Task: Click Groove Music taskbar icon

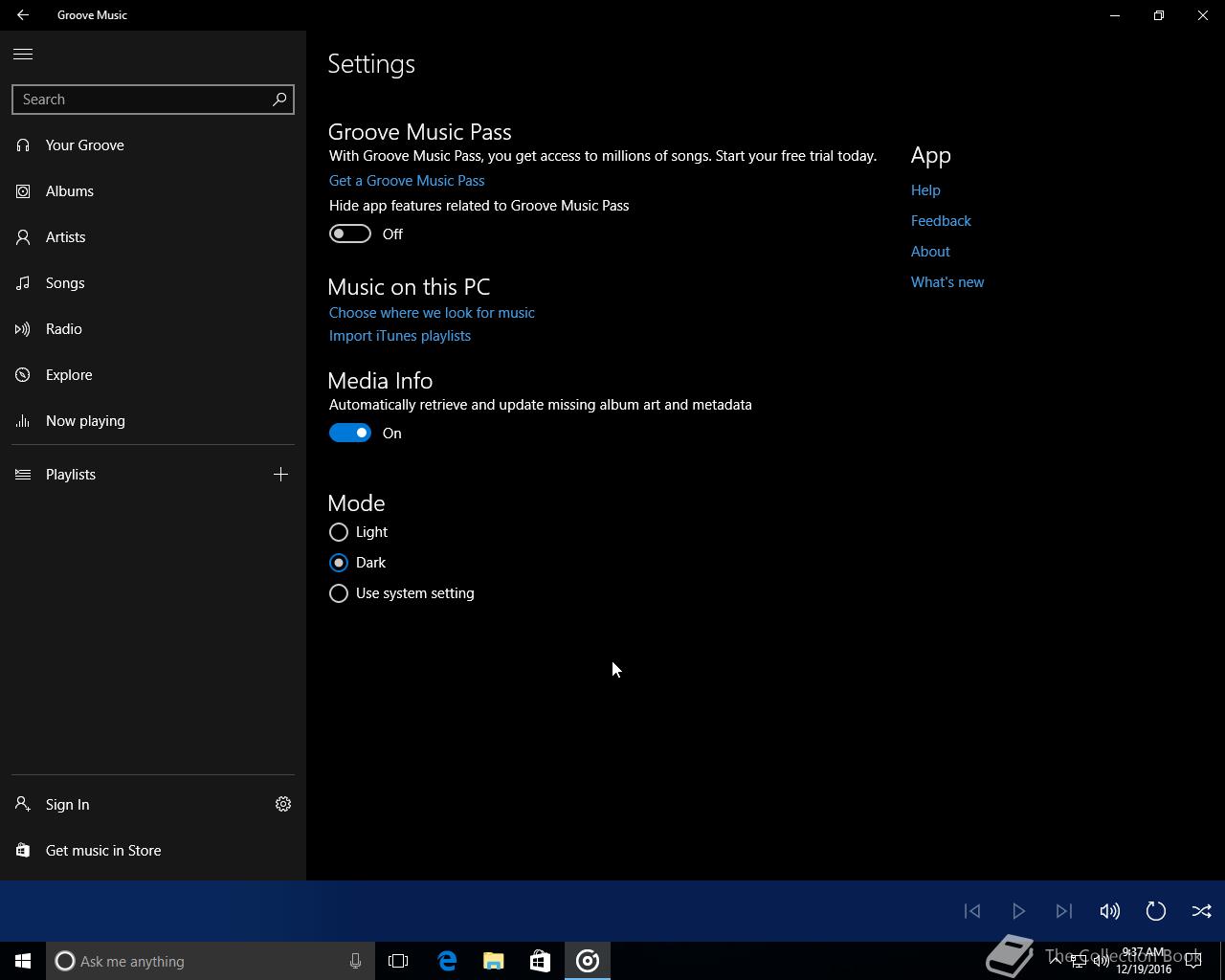Action: 588,961
